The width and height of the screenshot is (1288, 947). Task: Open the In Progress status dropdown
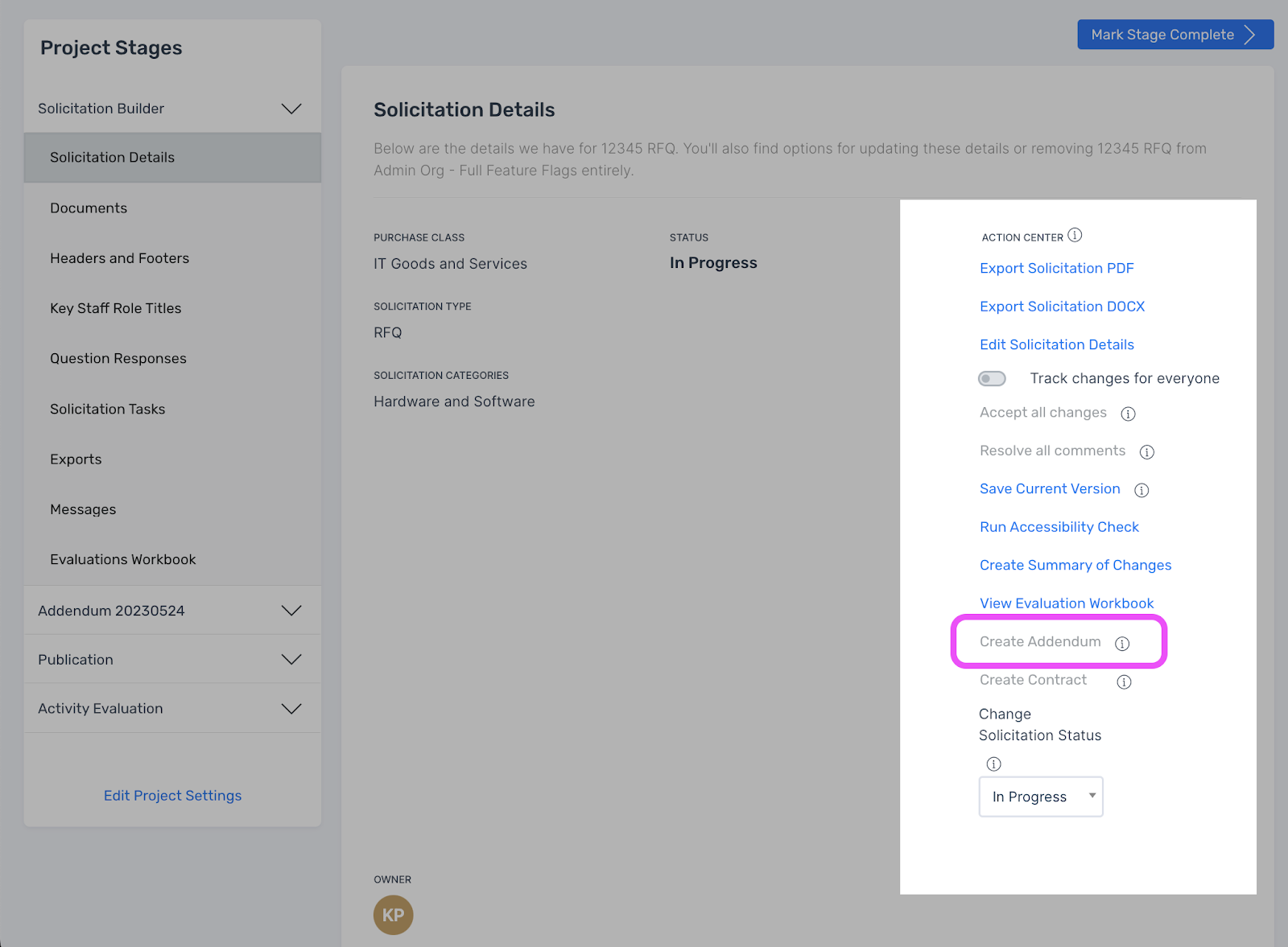click(1041, 797)
